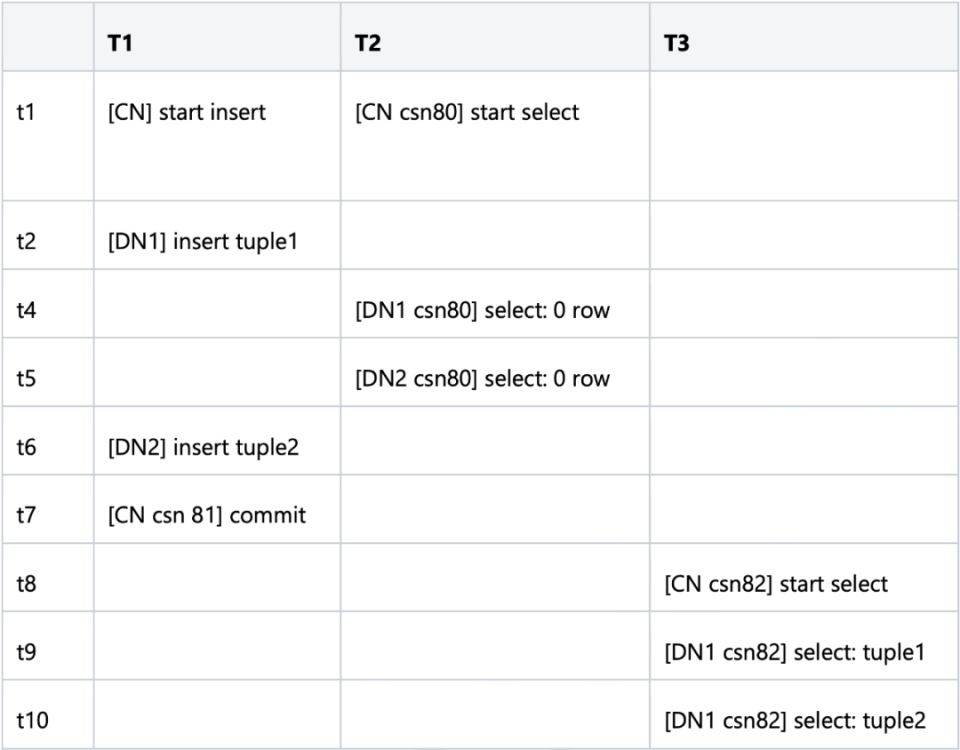Click "[DN2 csn80] select: 0 row" text
This screenshot has height=750, width=960.
[x=482, y=378]
